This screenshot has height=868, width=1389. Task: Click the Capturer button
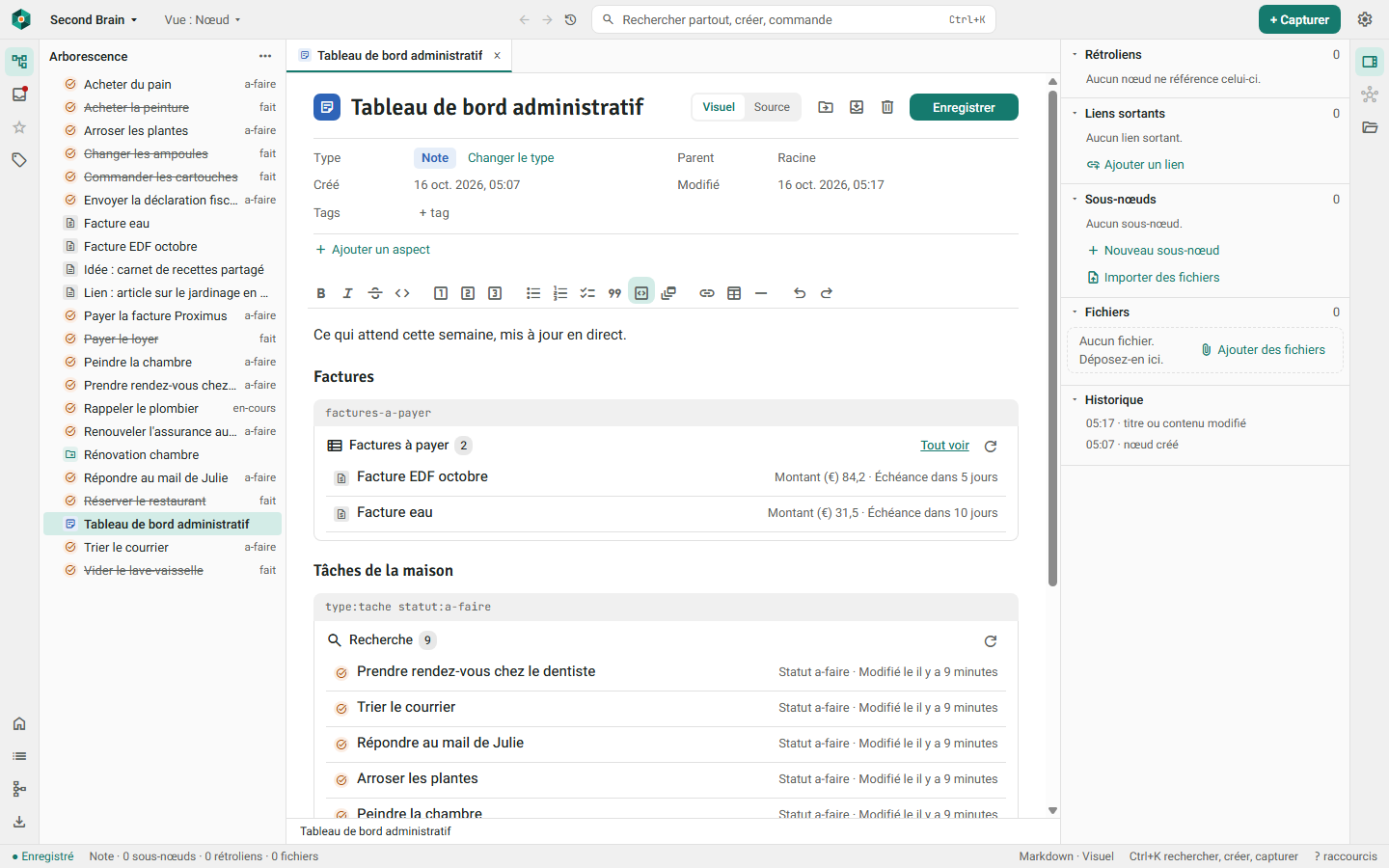pyautogui.click(x=1299, y=19)
